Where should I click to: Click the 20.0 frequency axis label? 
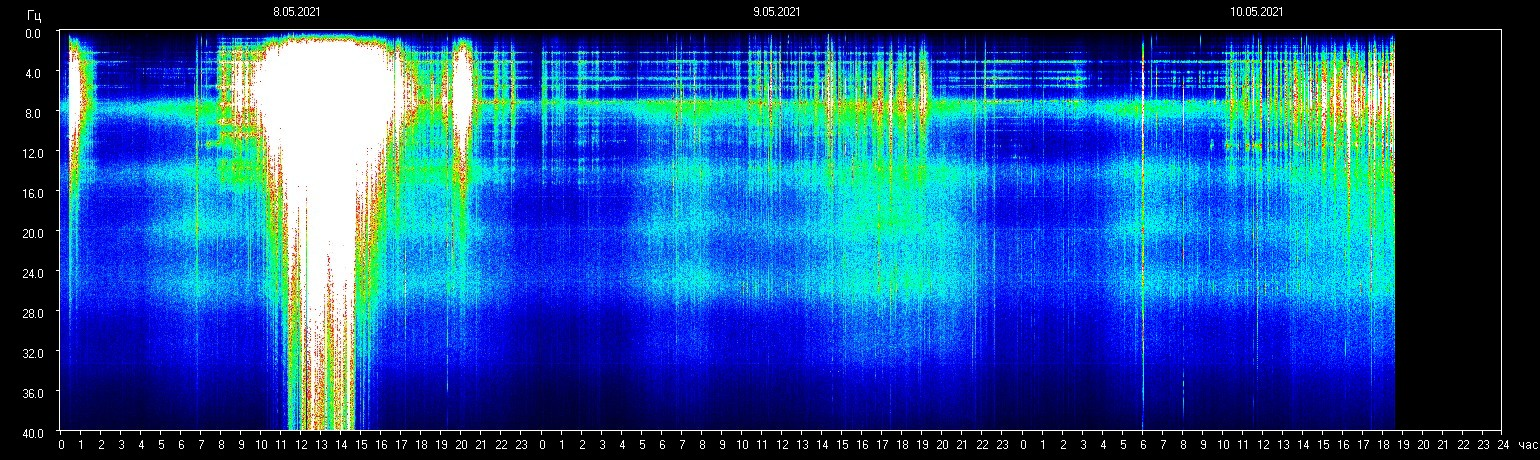coord(32,232)
